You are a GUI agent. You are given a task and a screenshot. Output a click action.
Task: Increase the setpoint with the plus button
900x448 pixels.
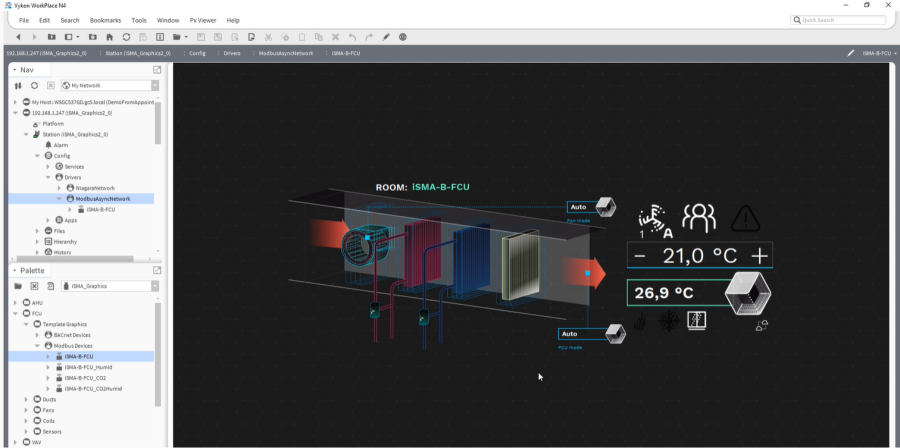pyautogui.click(x=760, y=256)
